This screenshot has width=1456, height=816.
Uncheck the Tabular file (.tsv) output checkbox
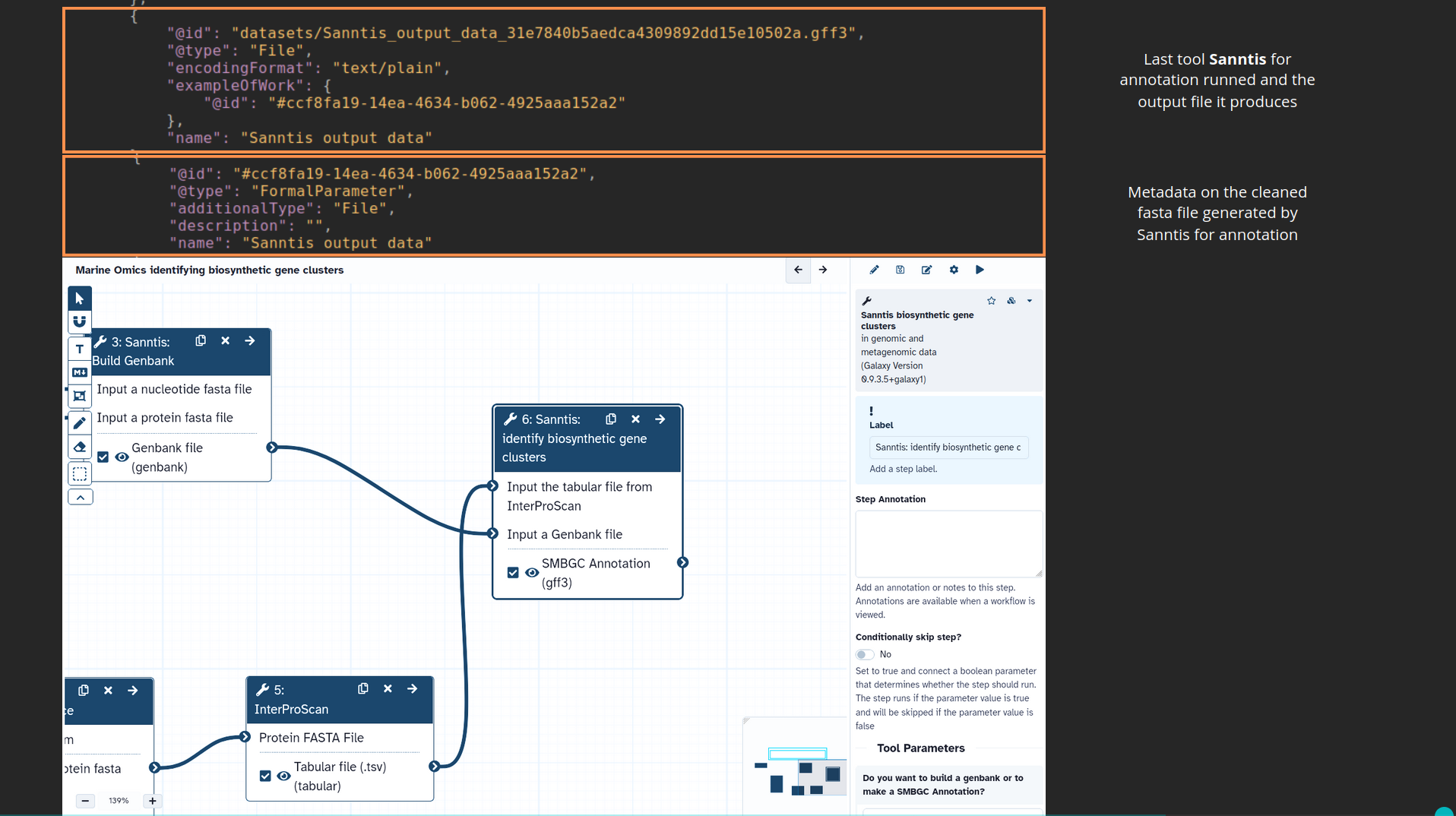click(265, 776)
